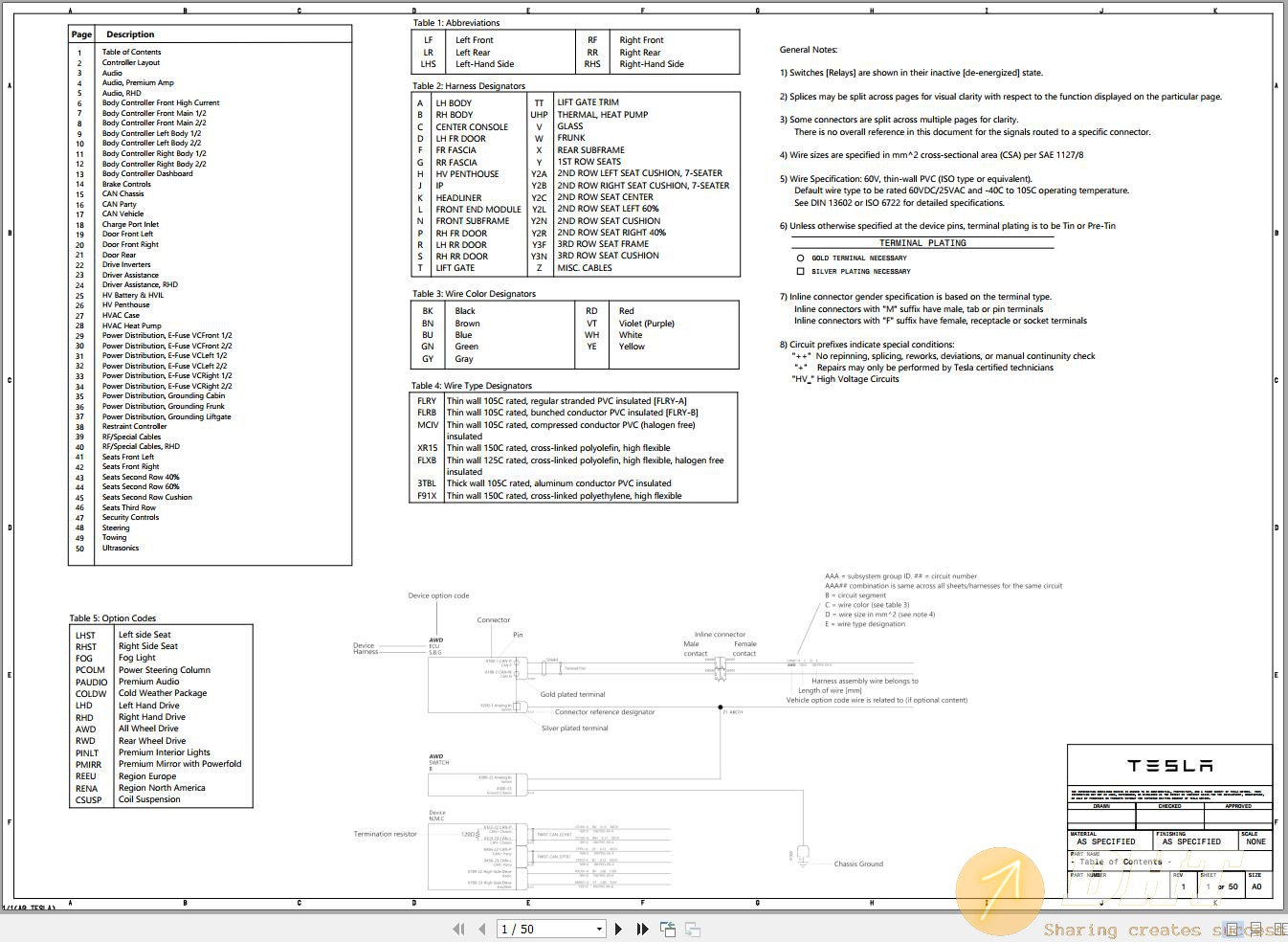Click 'Brake Controls' contents entry

point(126,184)
